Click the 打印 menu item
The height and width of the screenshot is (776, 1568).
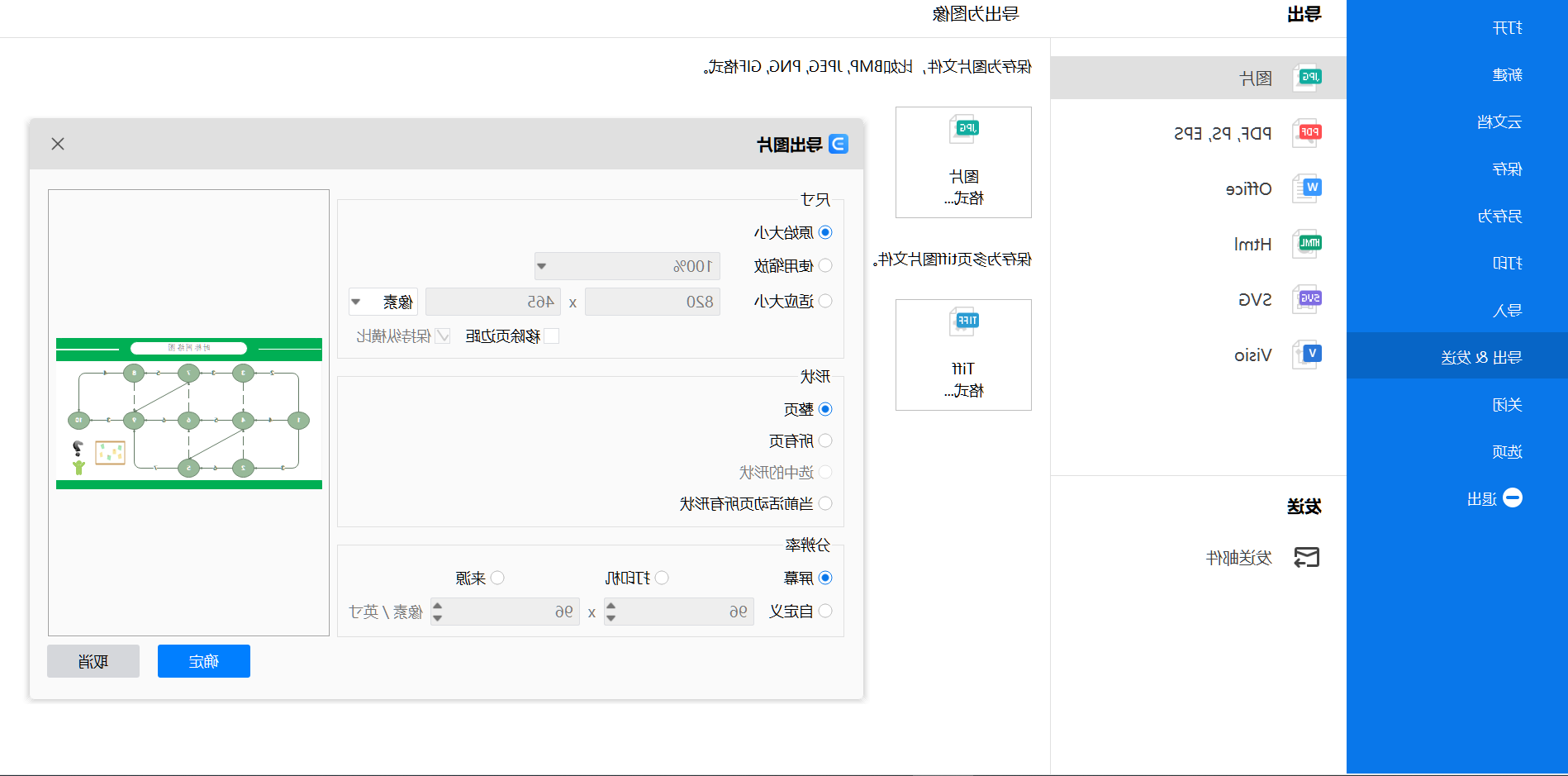1508,264
